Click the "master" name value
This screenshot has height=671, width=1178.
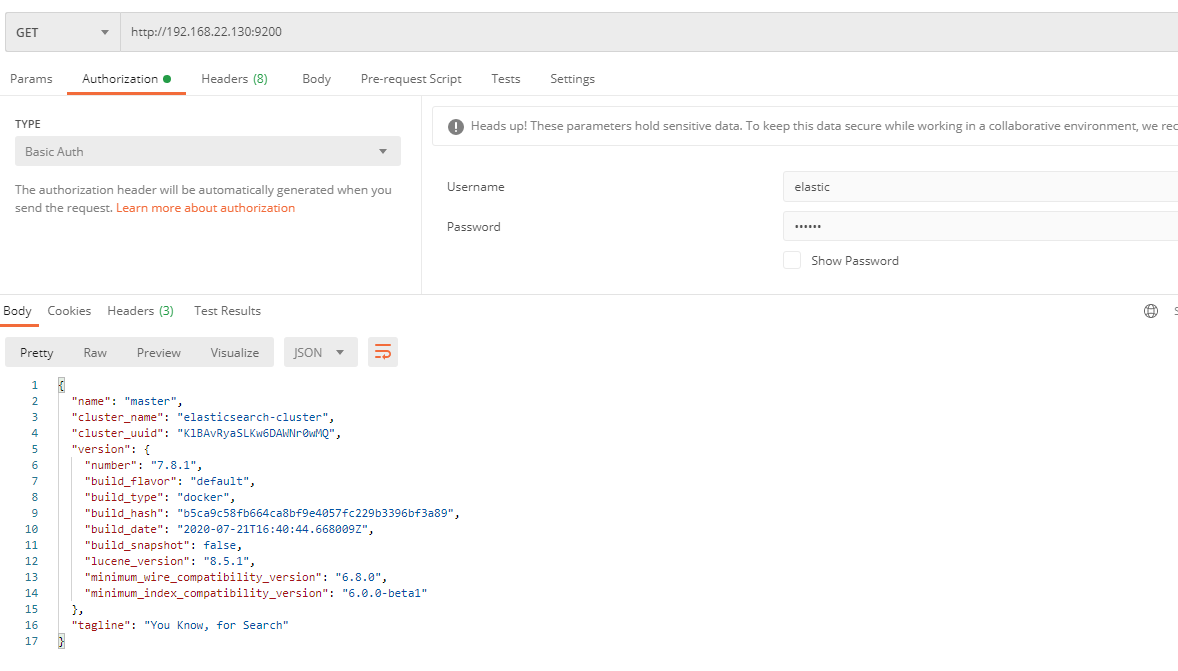coord(151,401)
